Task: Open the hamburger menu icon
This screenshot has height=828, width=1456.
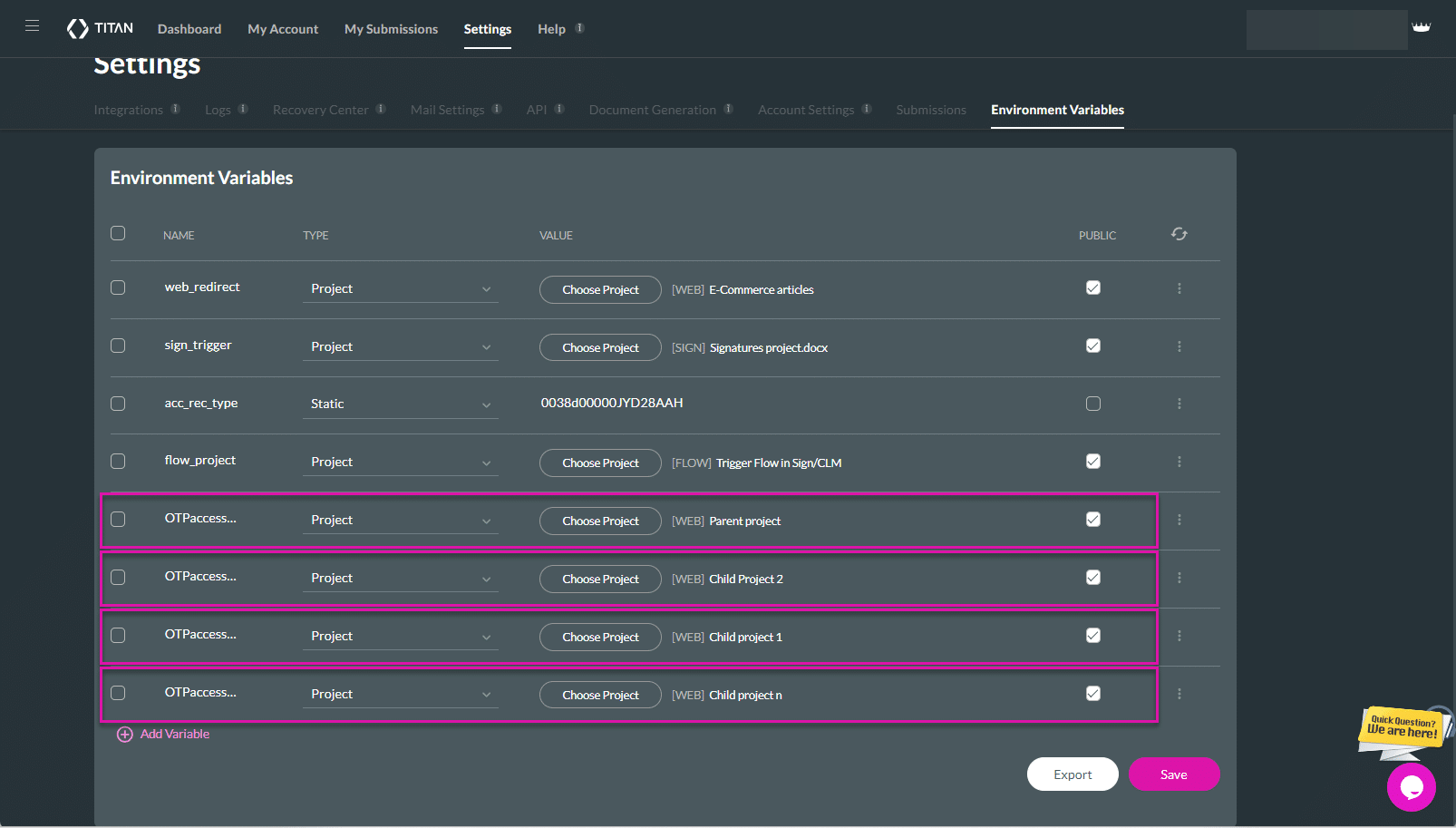Action: 32,26
